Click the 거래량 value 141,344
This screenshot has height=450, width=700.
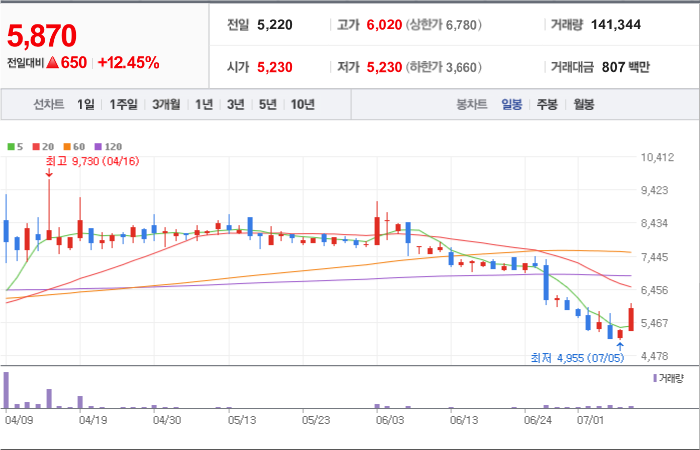616,25
